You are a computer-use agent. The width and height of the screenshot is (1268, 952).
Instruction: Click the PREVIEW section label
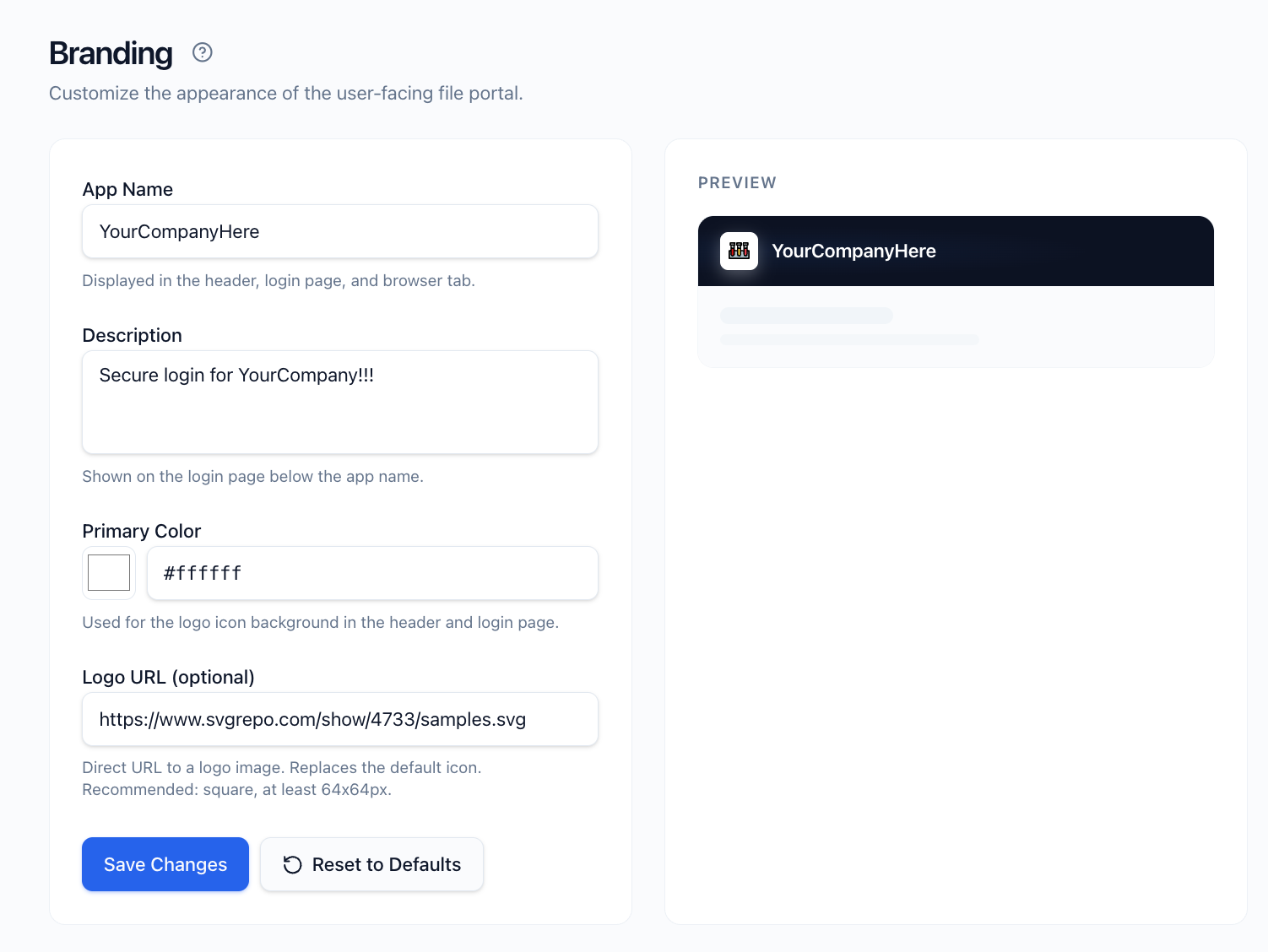click(x=736, y=182)
